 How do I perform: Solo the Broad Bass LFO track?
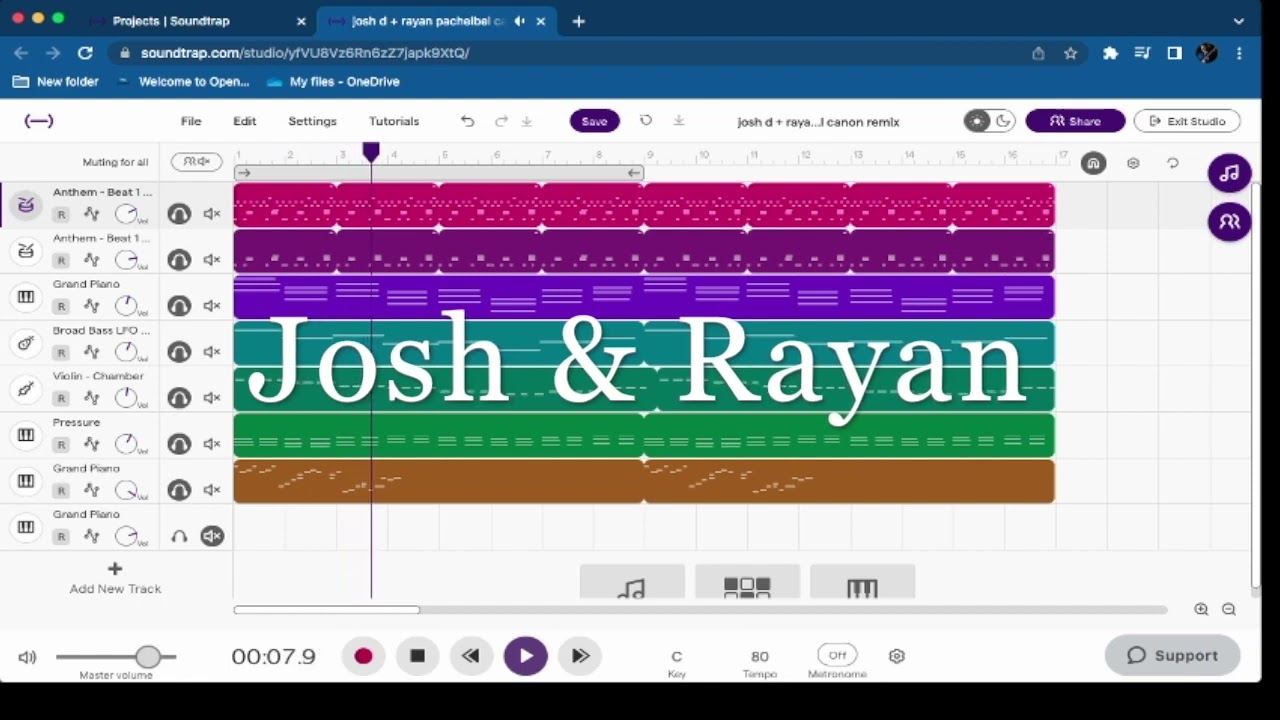pyautogui.click(x=179, y=352)
